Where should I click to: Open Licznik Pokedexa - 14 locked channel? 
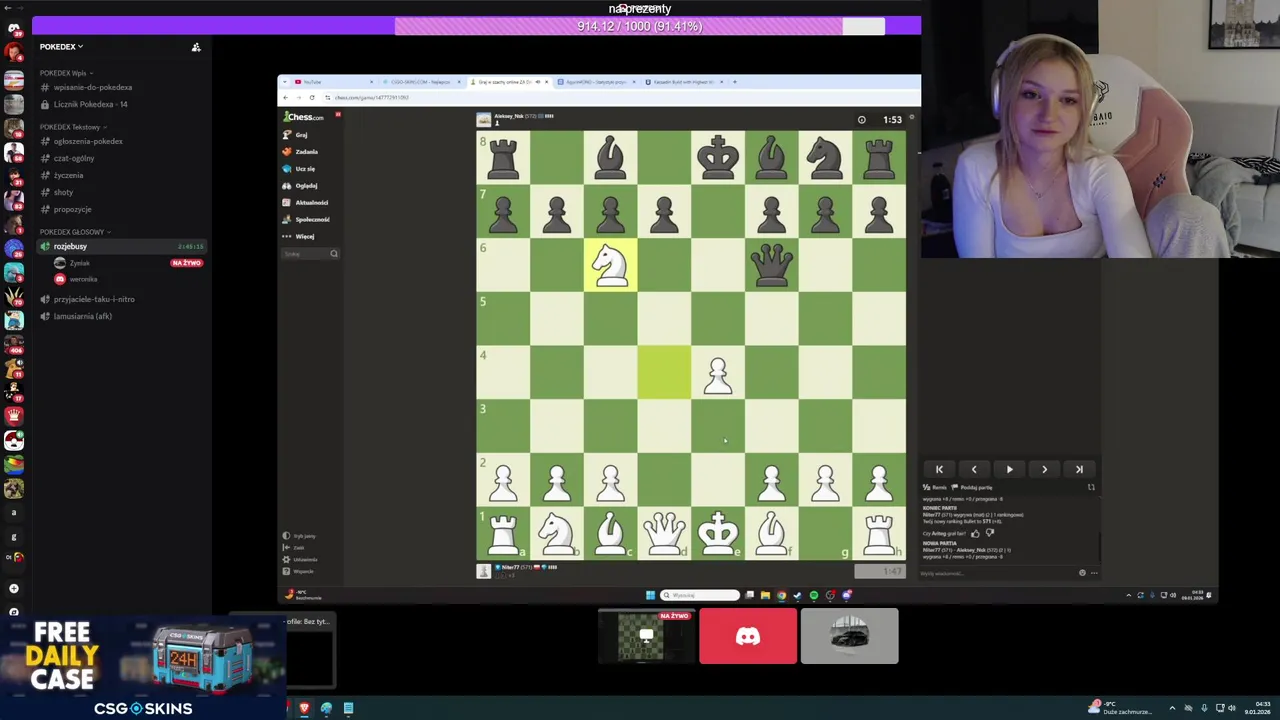pos(85,105)
